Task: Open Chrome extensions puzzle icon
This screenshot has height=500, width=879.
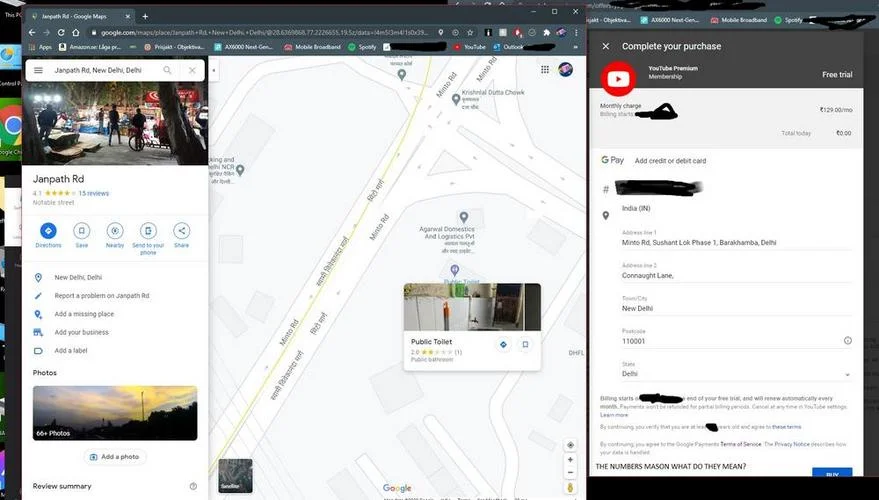Action: click(x=547, y=33)
